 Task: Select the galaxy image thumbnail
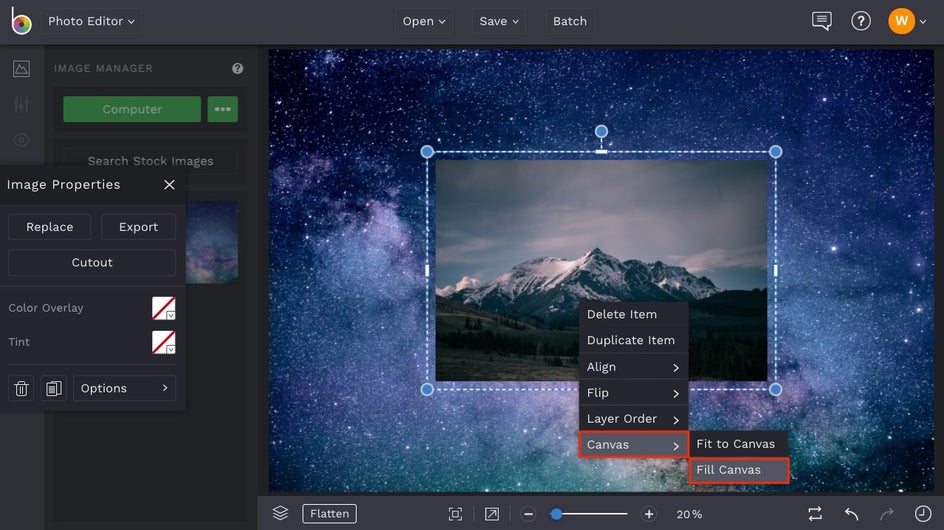(212, 242)
